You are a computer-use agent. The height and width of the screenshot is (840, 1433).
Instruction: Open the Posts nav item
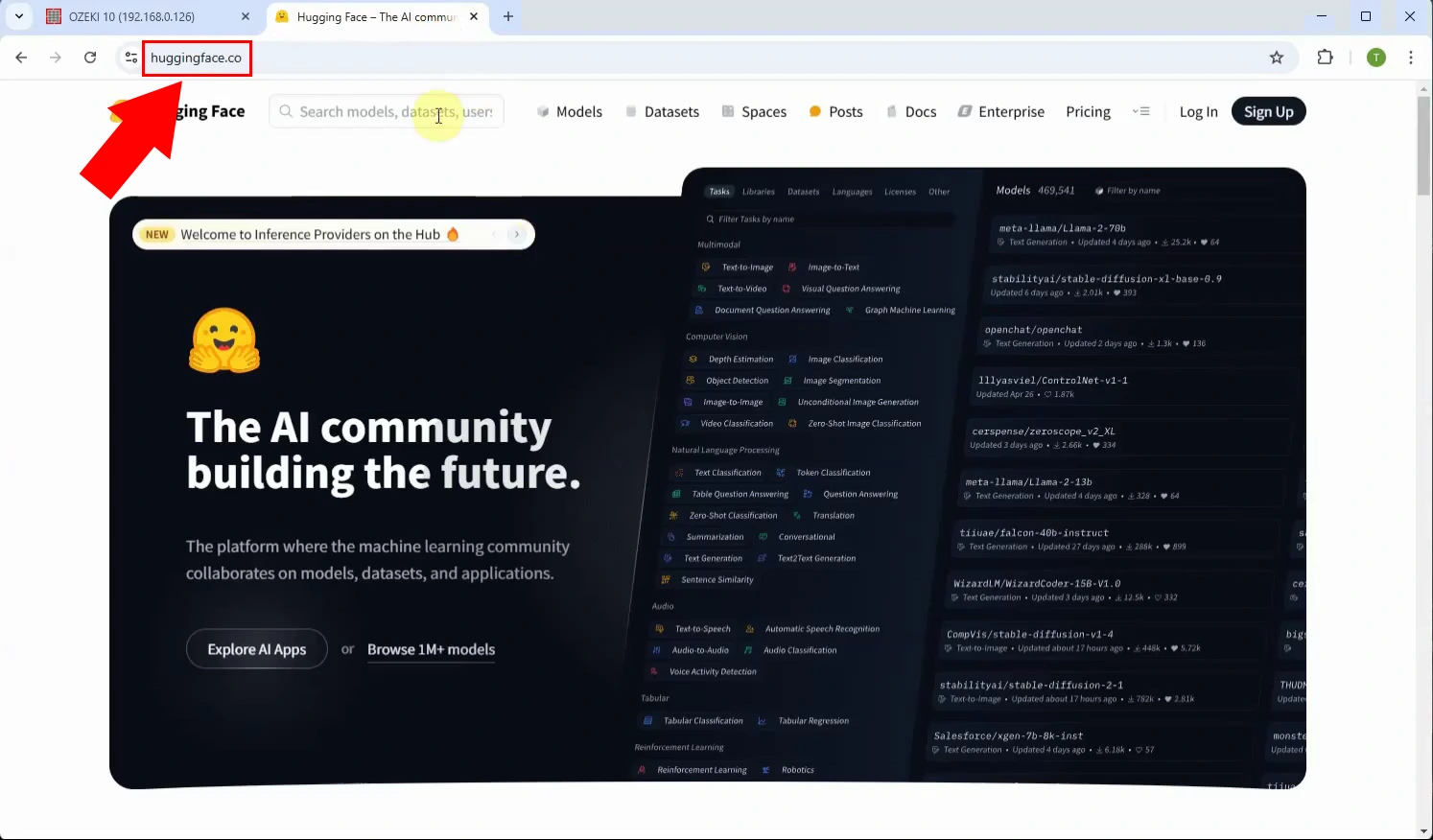(x=835, y=111)
